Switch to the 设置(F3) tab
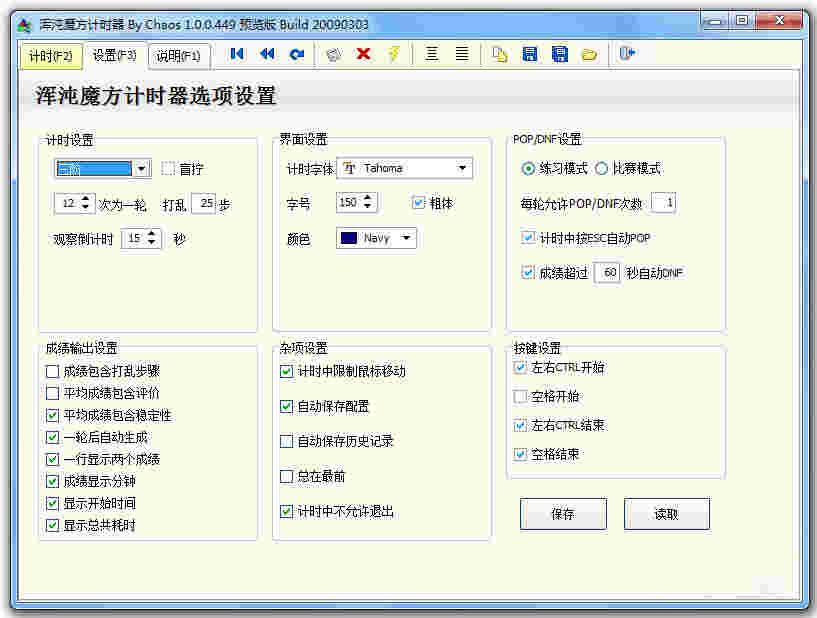The image size is (817, 618). 115,55
